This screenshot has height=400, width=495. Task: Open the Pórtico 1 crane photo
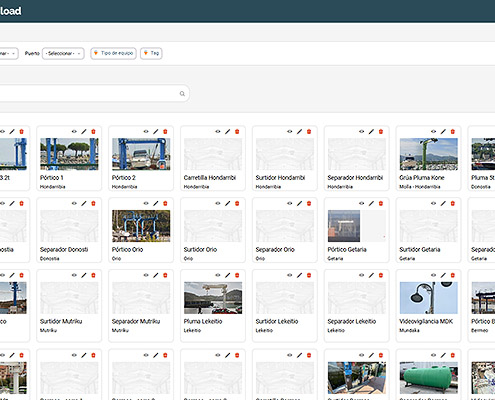(69, 154)
